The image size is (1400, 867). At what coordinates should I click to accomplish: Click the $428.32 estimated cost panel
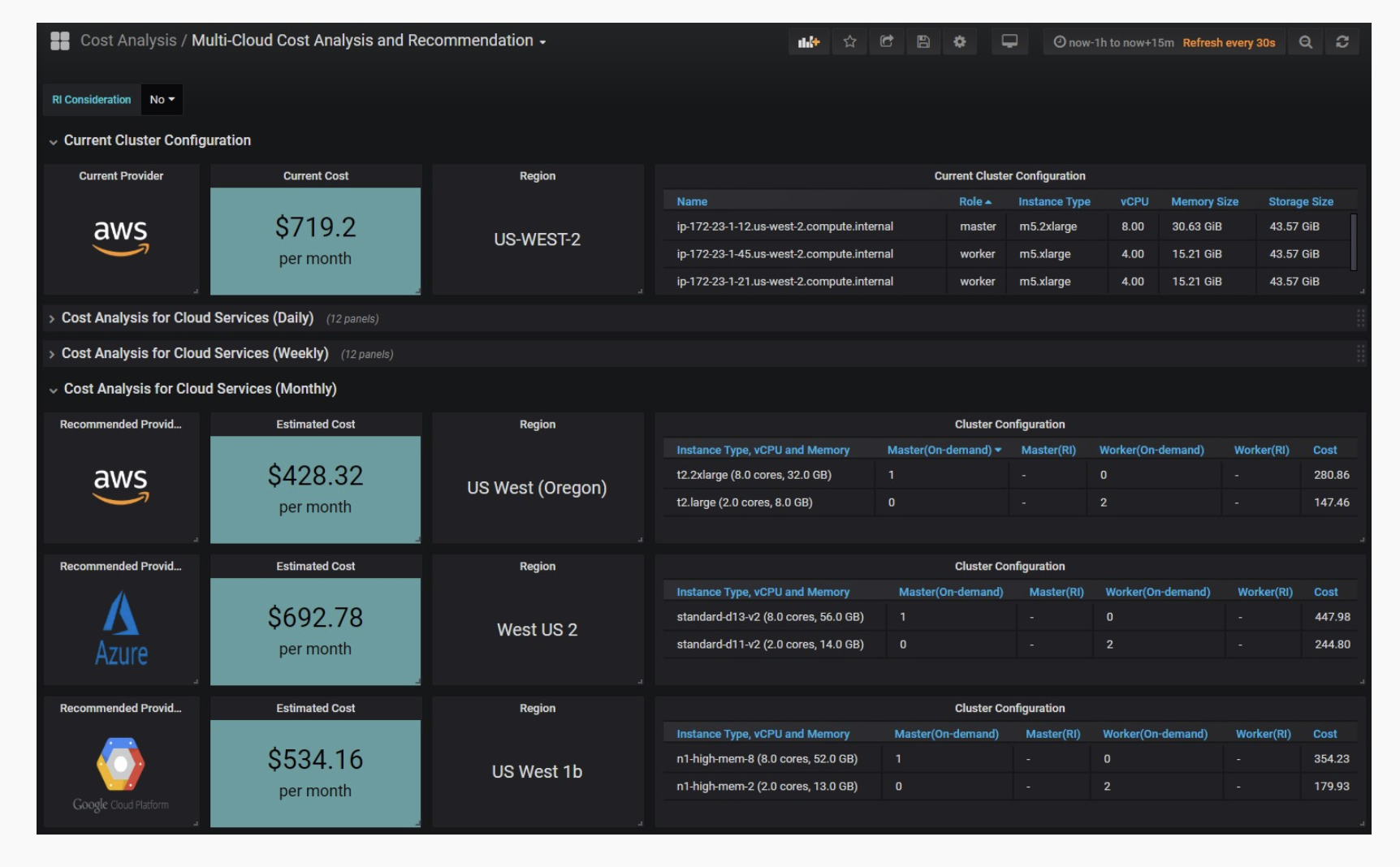[x=315, y=490]
